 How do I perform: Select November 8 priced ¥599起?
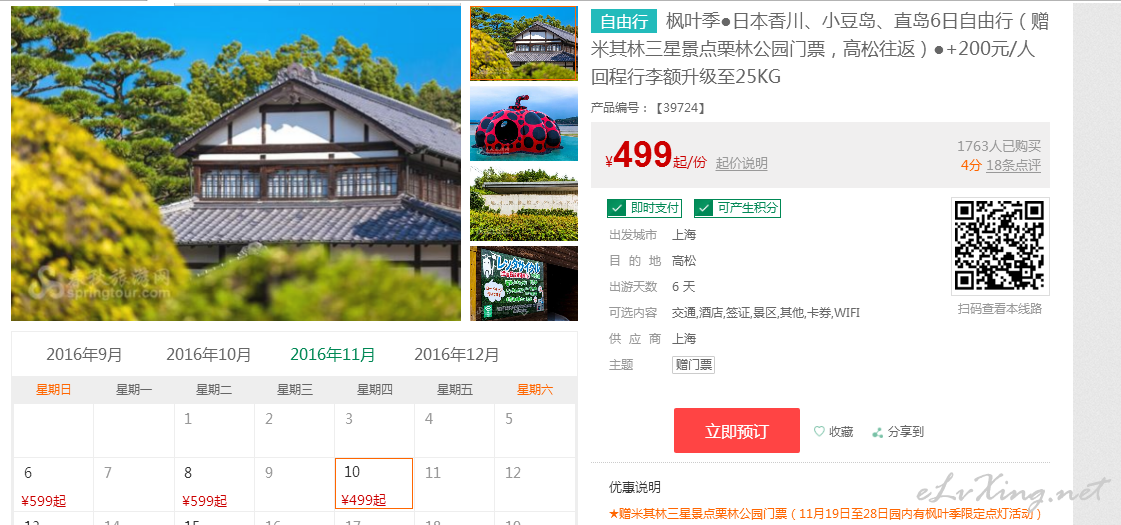click(214, 484)
